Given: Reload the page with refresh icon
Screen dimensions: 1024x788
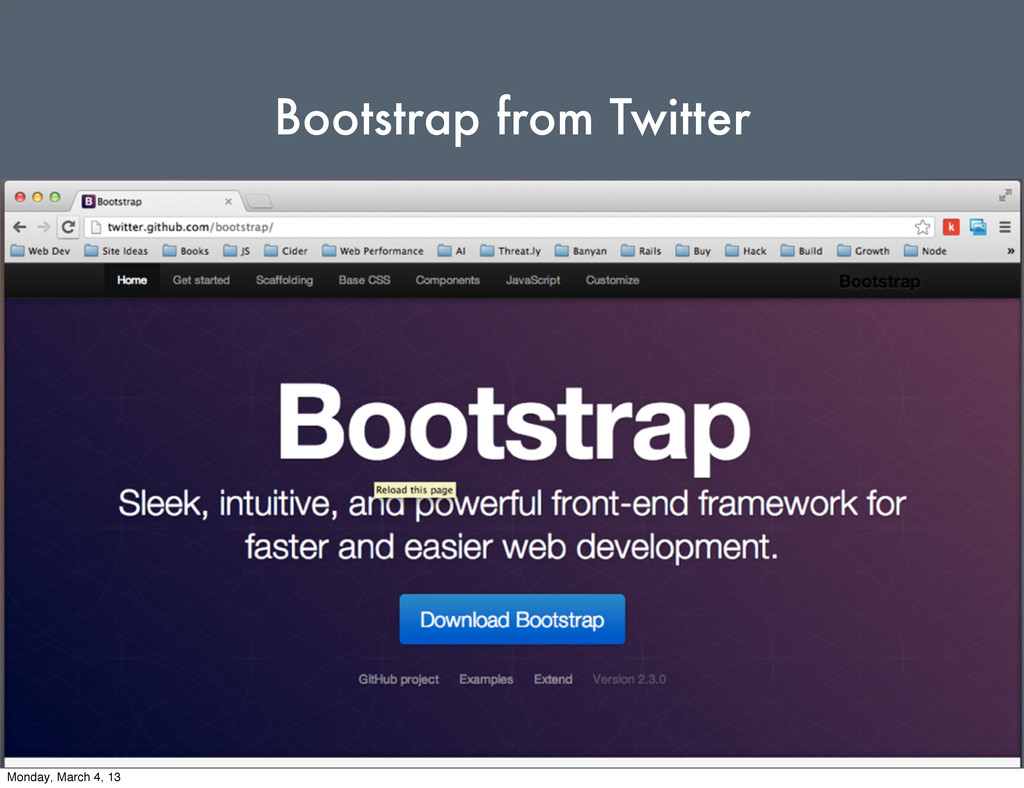Looking at the screenshot, I should click(68, 227).
